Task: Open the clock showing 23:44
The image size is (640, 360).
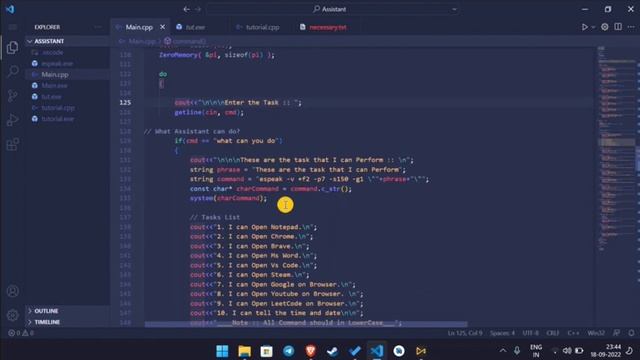Action: pyautogui.click(x=606, y=351)
